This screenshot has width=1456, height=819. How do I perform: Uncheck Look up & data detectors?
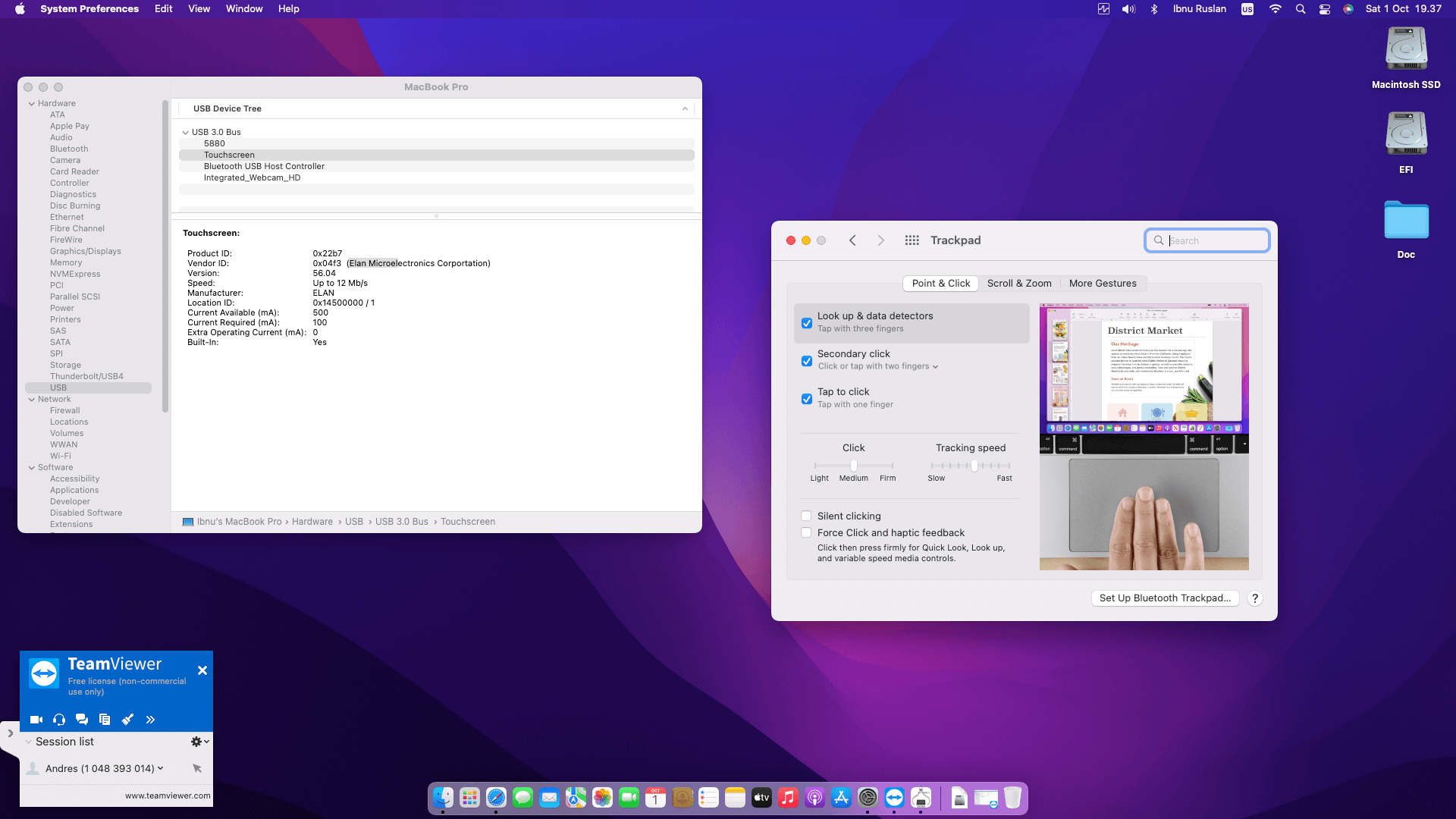click(807, 323)
